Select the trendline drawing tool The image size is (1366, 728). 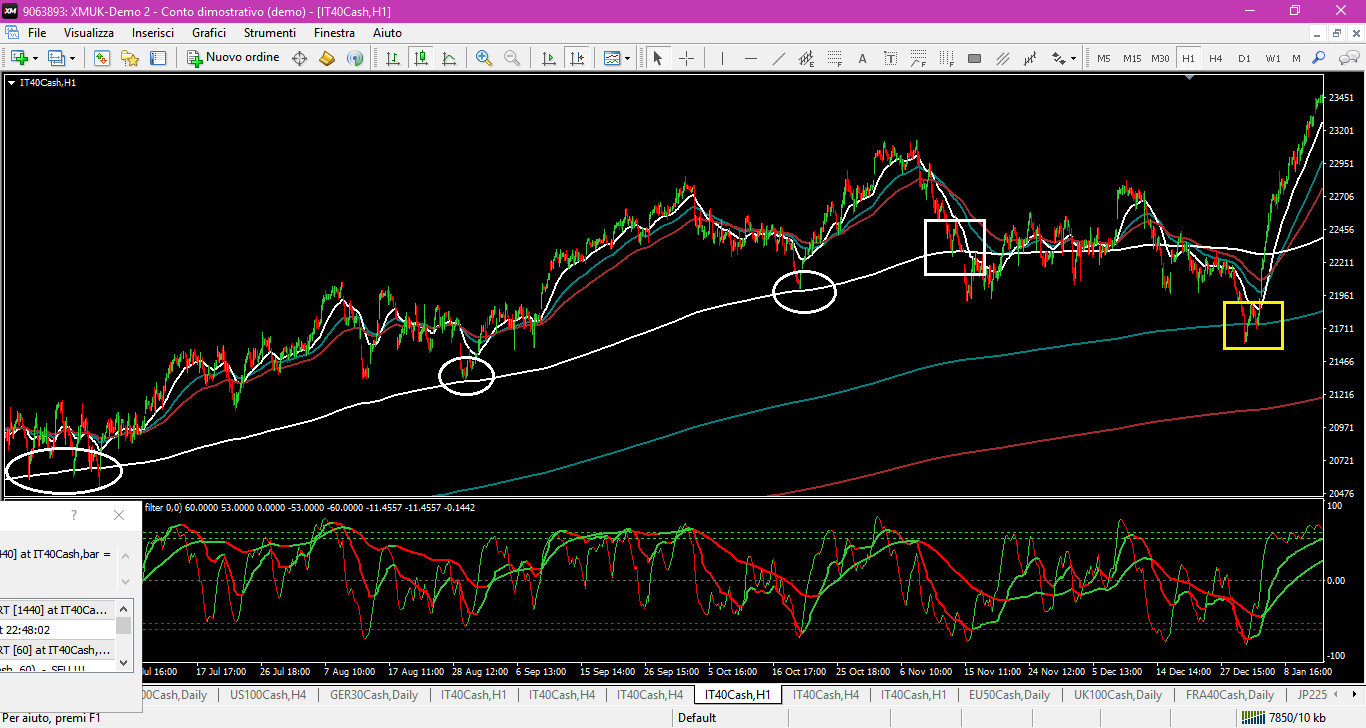point(778,58)
